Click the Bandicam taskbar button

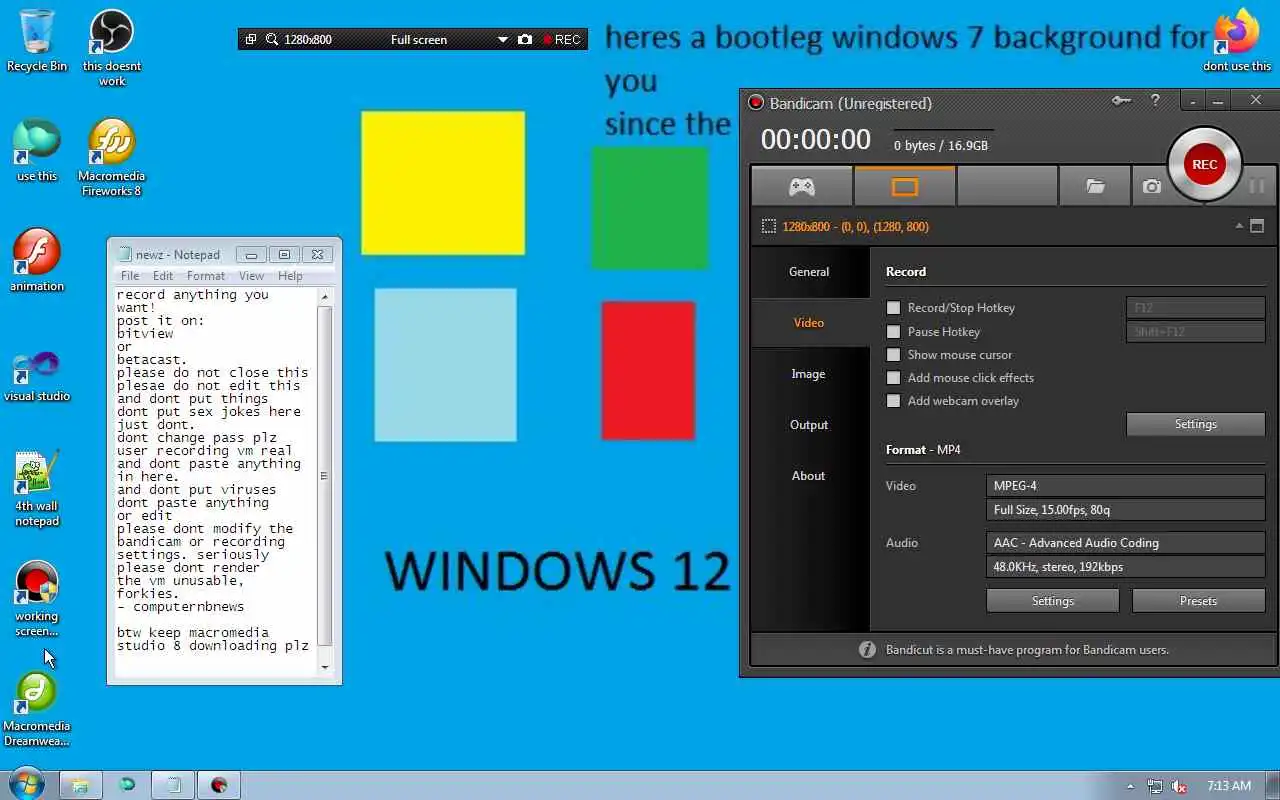[x=218, y=785]
